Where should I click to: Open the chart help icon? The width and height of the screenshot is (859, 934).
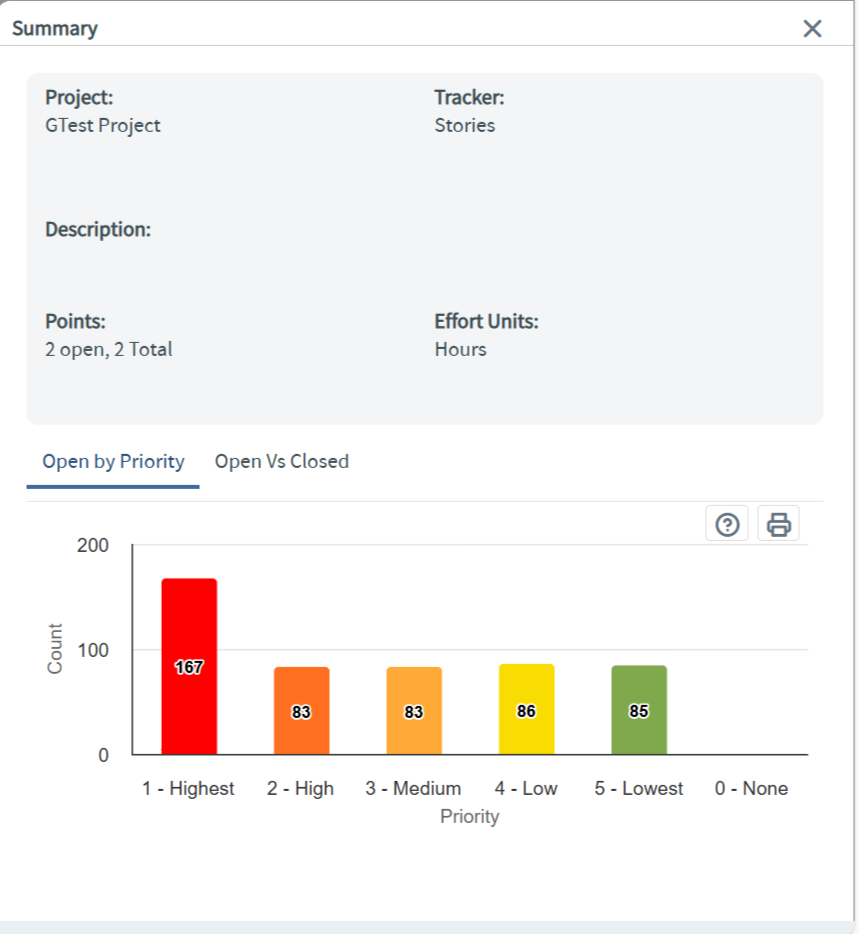click(x=727, y=524)
